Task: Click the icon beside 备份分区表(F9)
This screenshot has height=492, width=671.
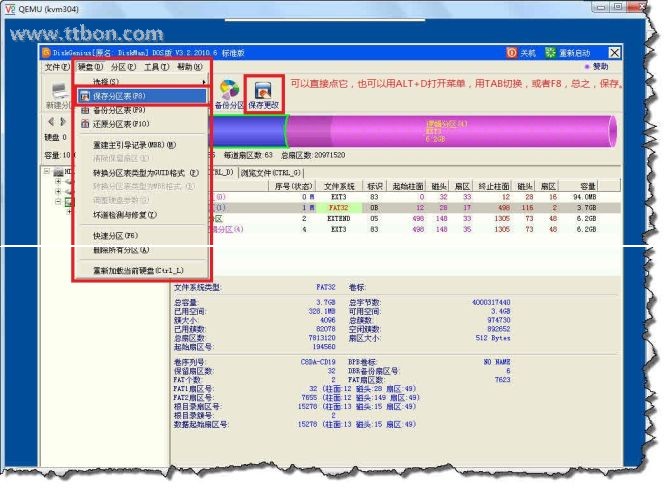Action: tap(85, 110)
